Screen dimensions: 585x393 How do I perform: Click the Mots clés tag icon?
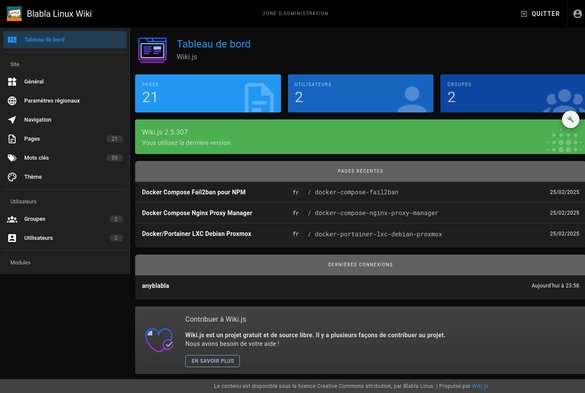pos(12,157)
